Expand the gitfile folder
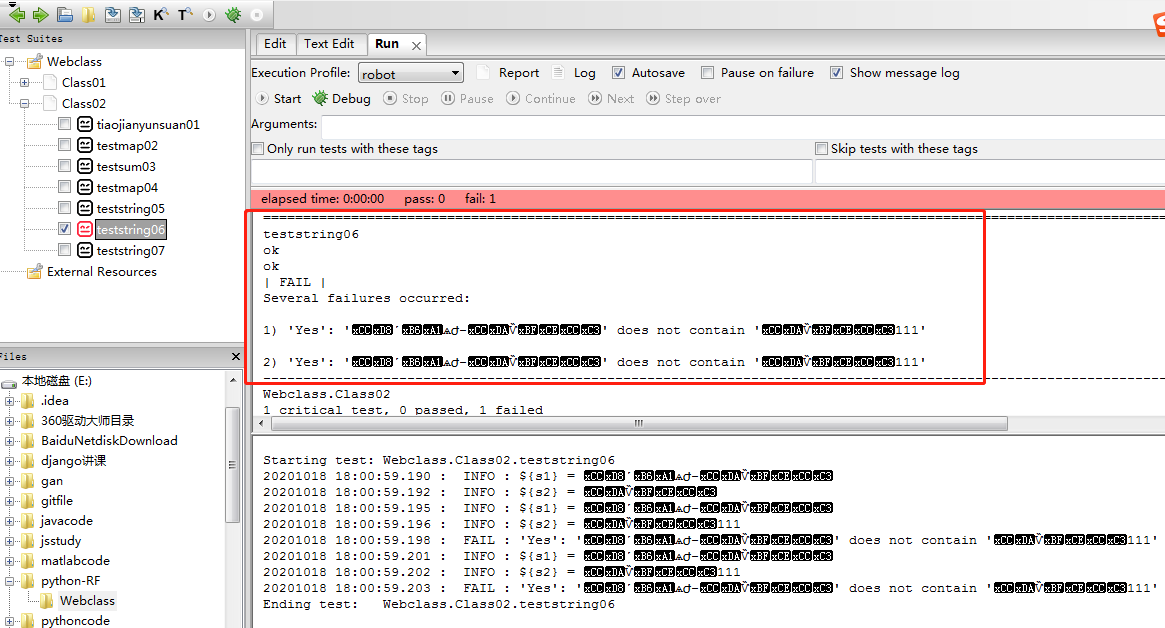 coord(9,502)
